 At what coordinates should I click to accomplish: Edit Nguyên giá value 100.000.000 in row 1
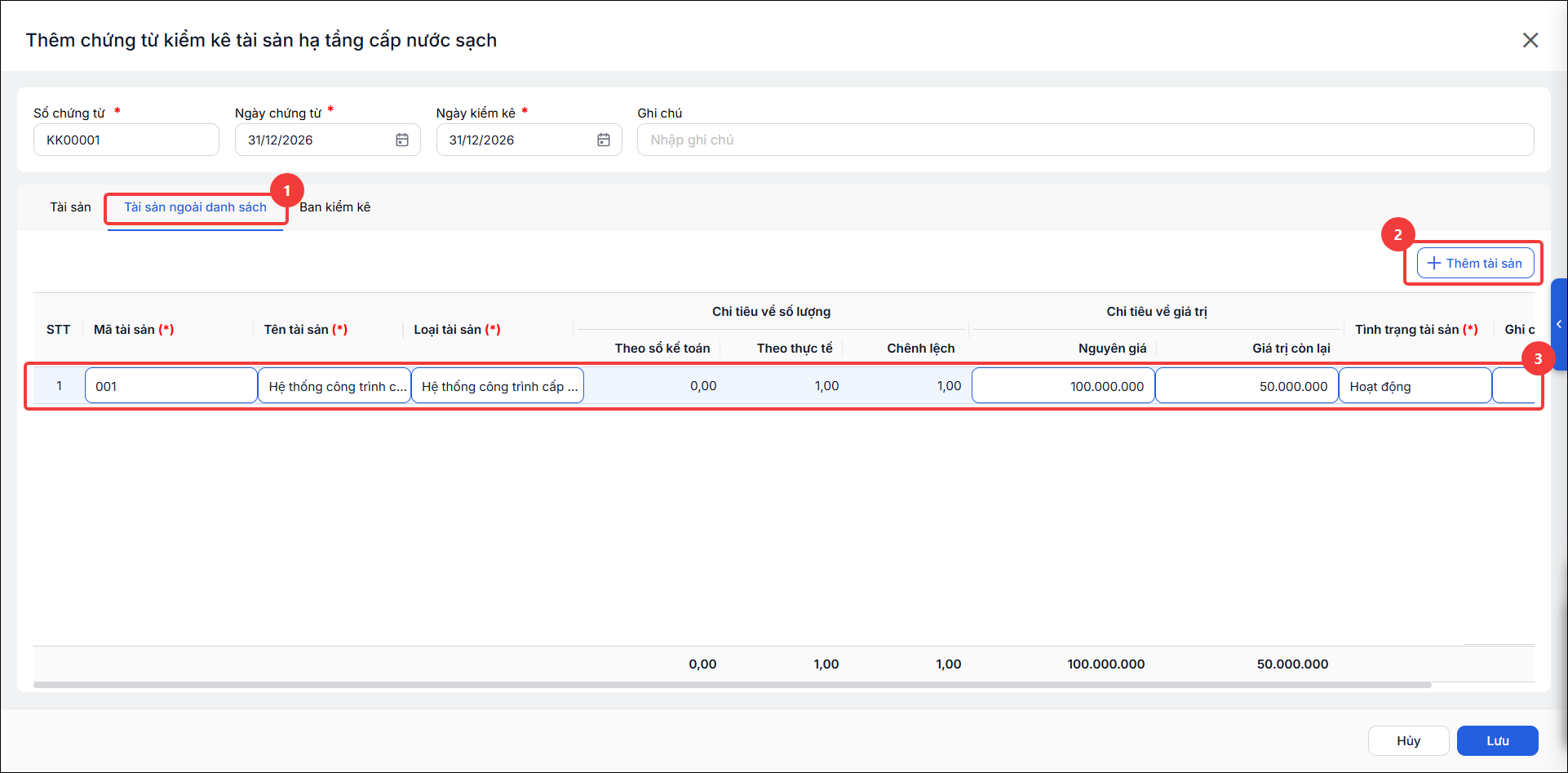[x=1063, y=386]
